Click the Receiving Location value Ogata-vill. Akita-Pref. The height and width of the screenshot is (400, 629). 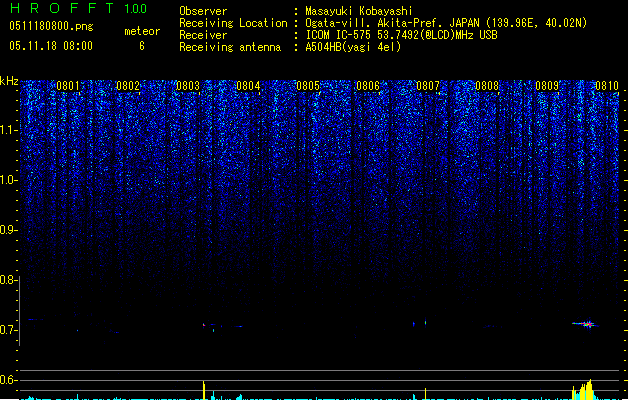373,23
